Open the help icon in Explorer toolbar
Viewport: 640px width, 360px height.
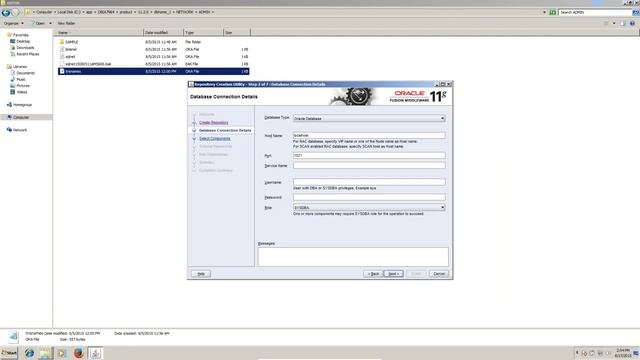tap(632, 23)
